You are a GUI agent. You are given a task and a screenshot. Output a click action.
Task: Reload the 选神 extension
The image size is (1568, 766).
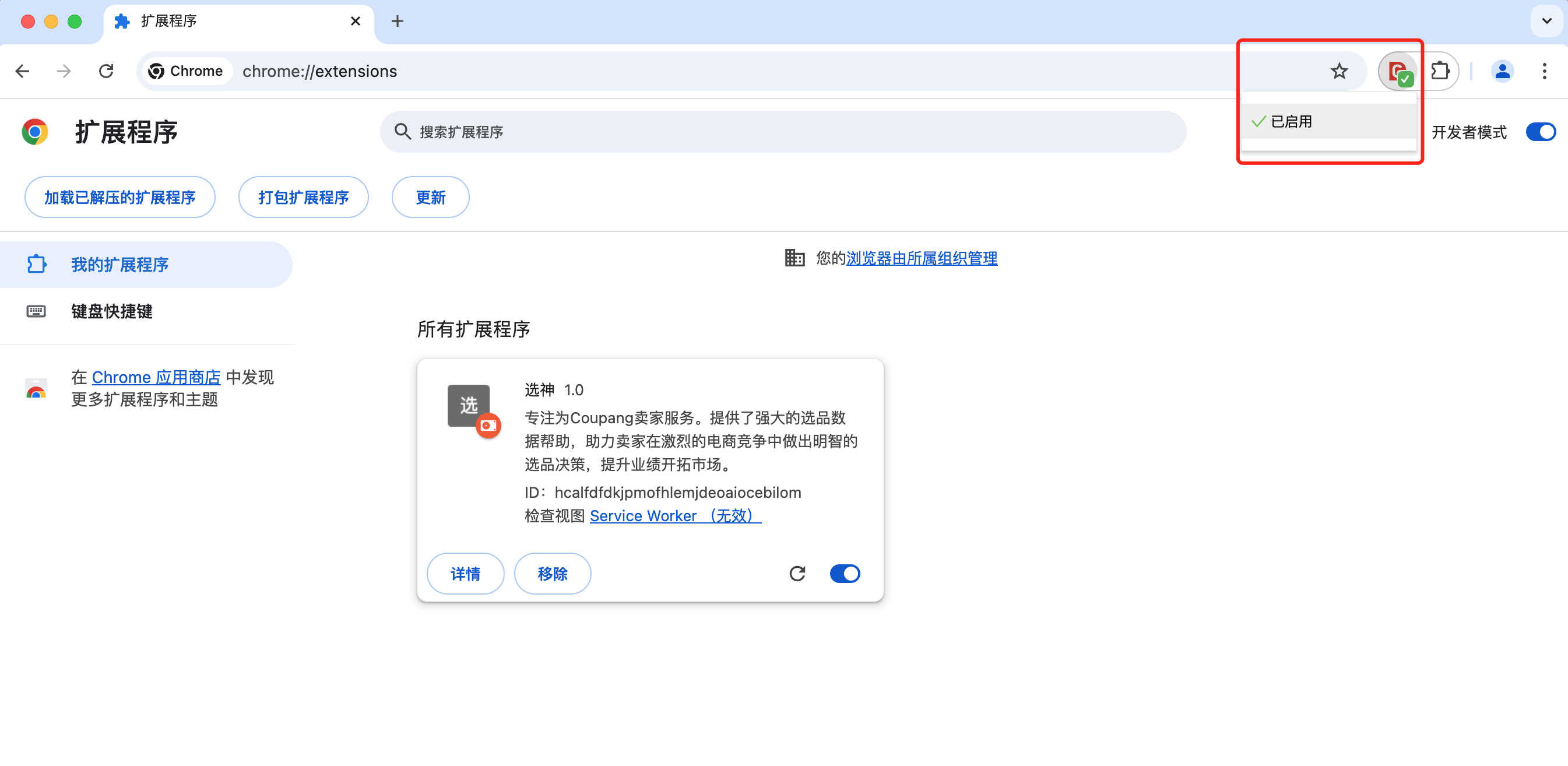tap(798, 573)
